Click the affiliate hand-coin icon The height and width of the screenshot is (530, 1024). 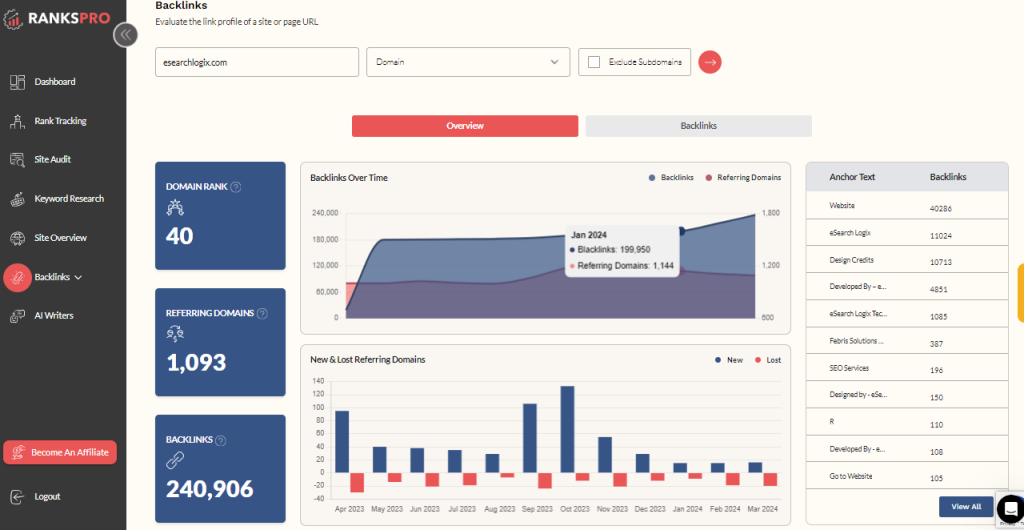click(18, 452)
